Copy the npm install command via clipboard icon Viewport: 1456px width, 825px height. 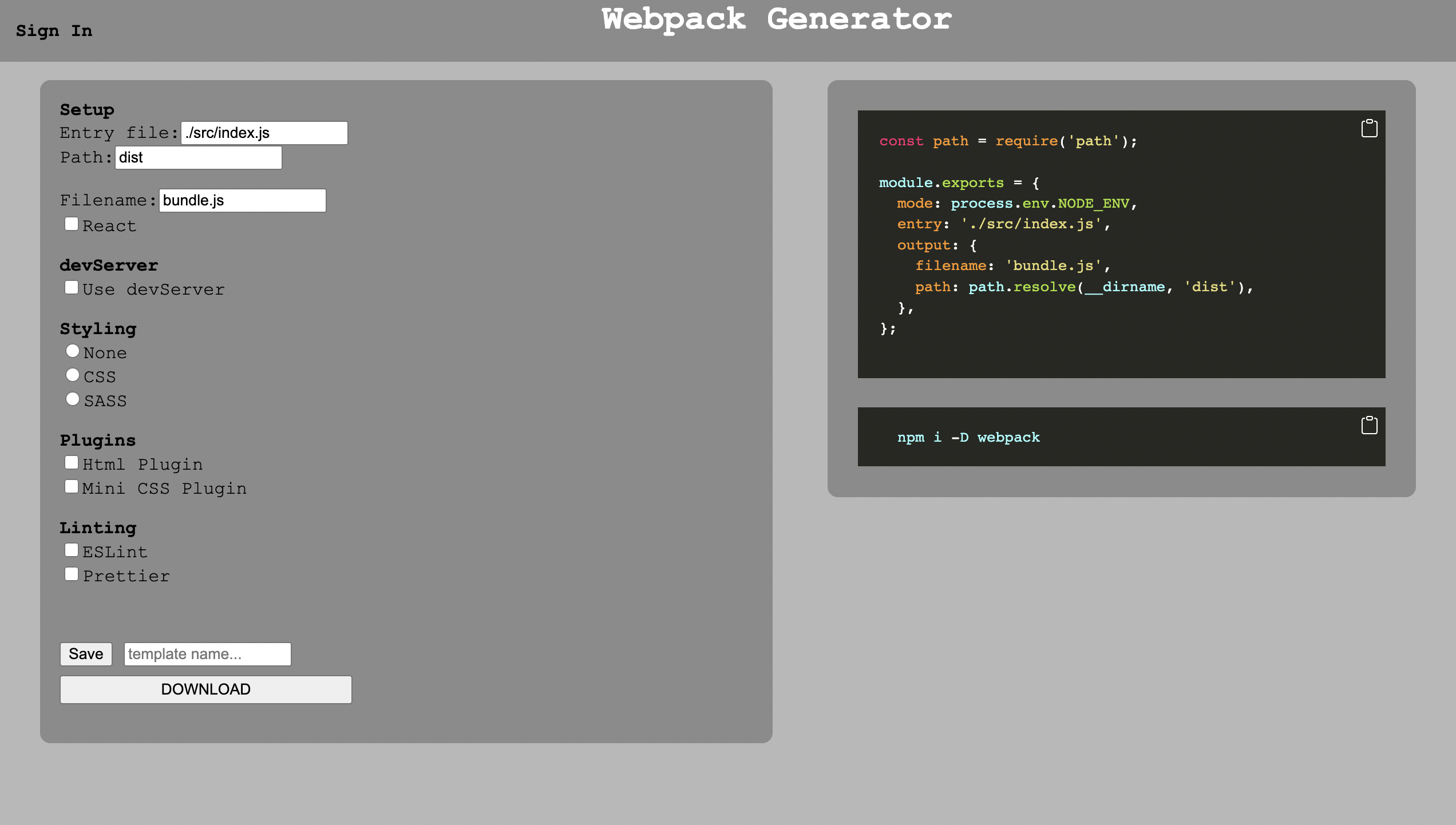(x=1369, y=425)
